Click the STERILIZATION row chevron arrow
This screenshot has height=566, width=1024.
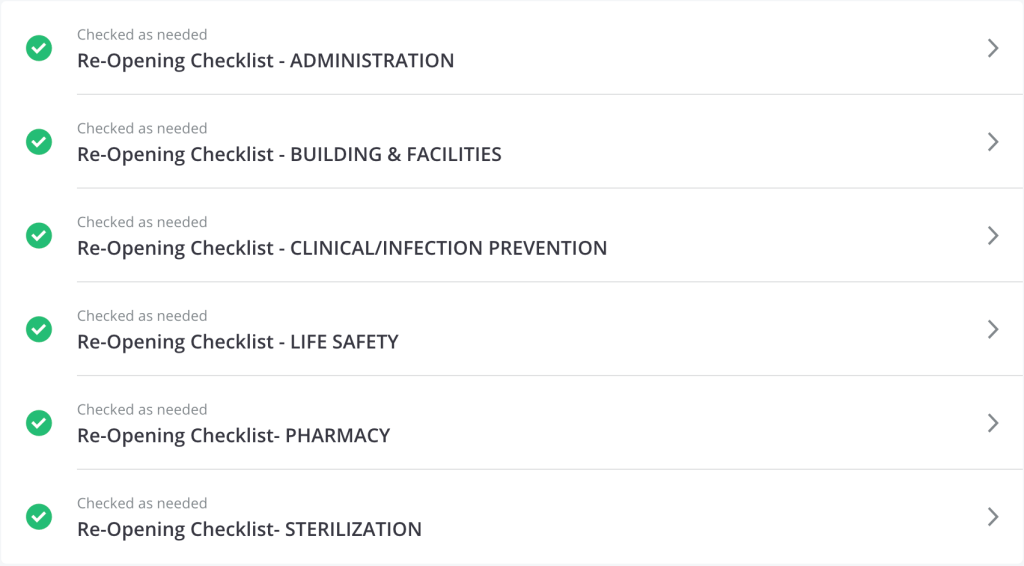tap(993, 517)
